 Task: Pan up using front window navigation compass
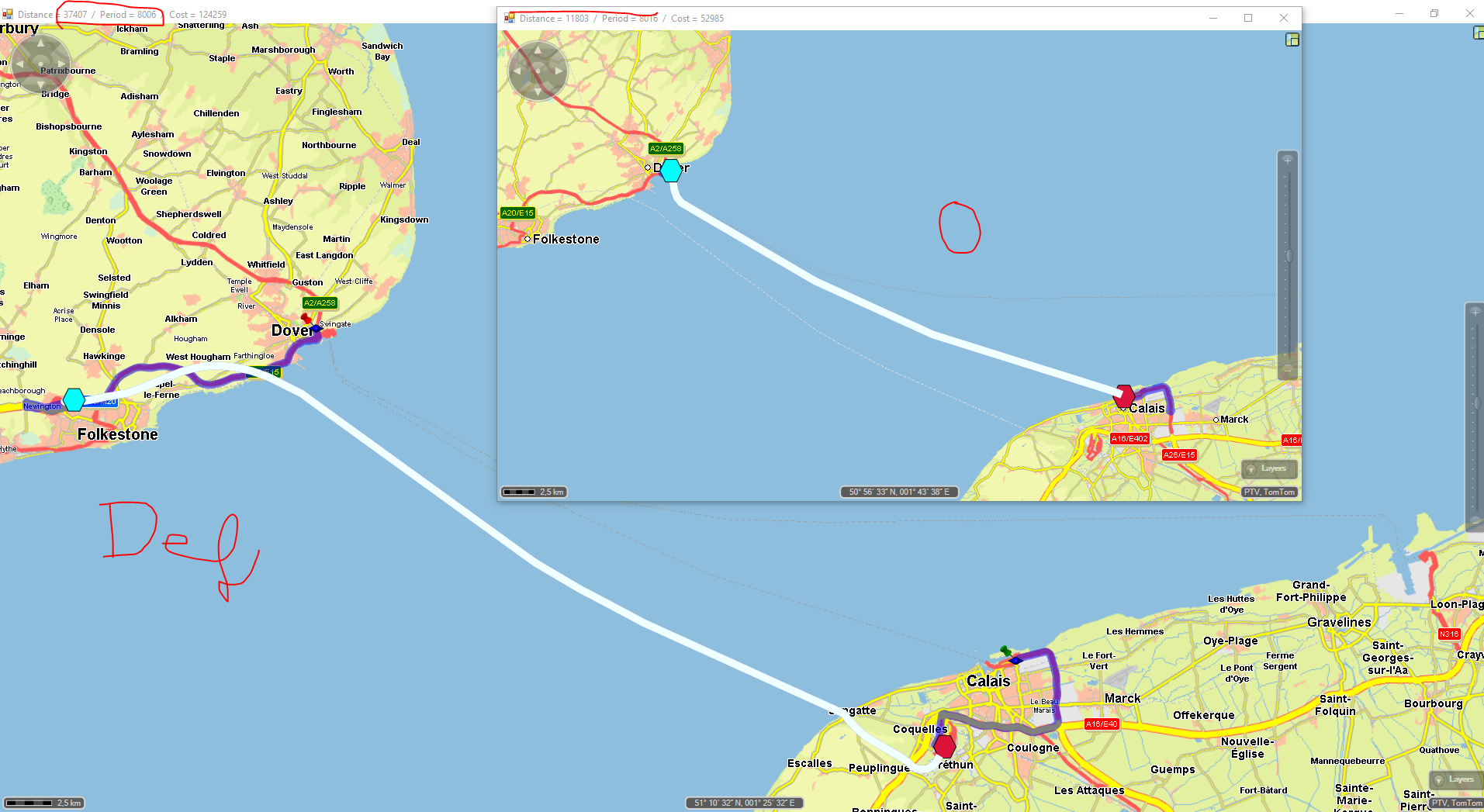pyautogui.click(x=538, y=51)
